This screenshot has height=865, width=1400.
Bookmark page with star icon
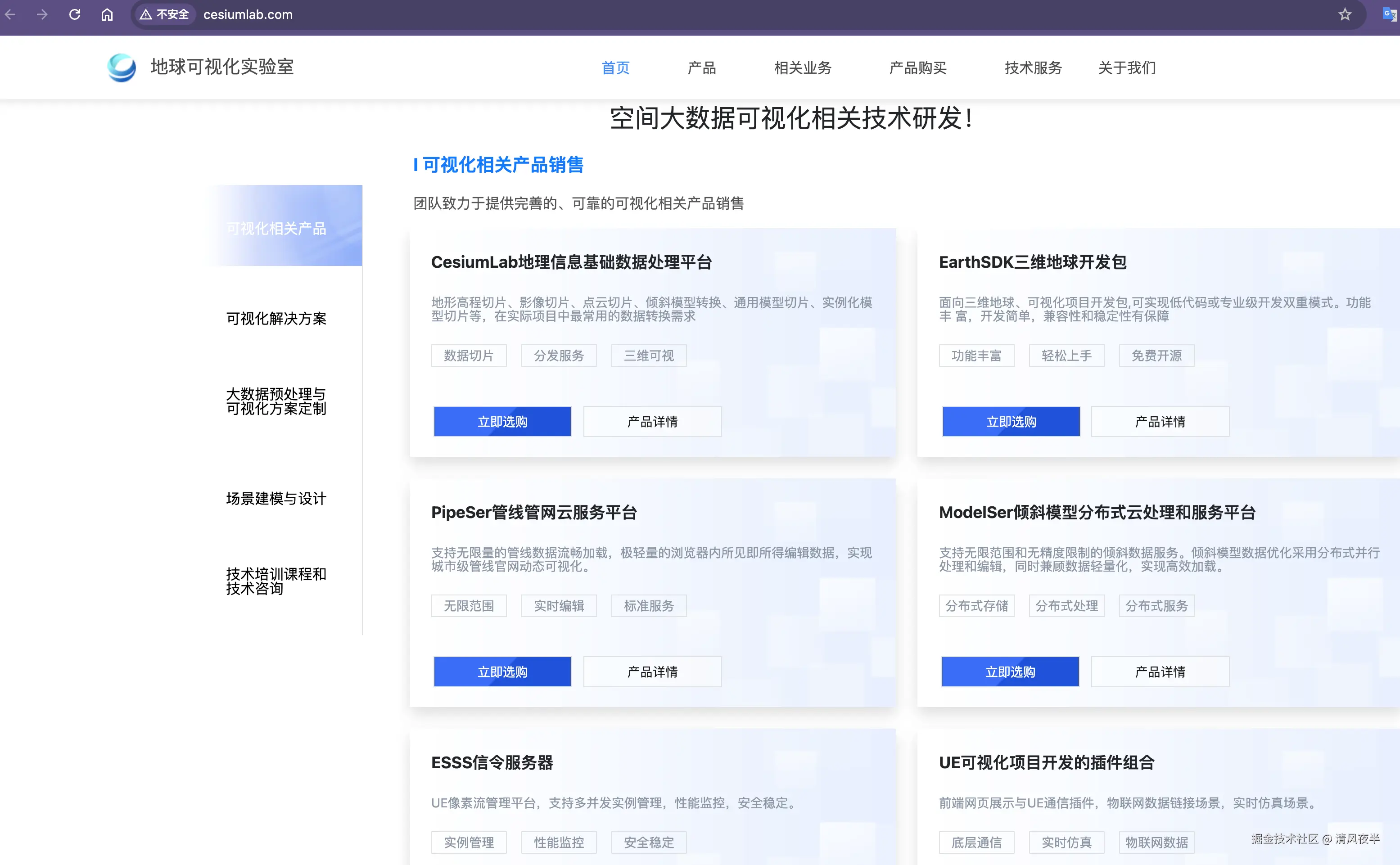point(1345,14)
